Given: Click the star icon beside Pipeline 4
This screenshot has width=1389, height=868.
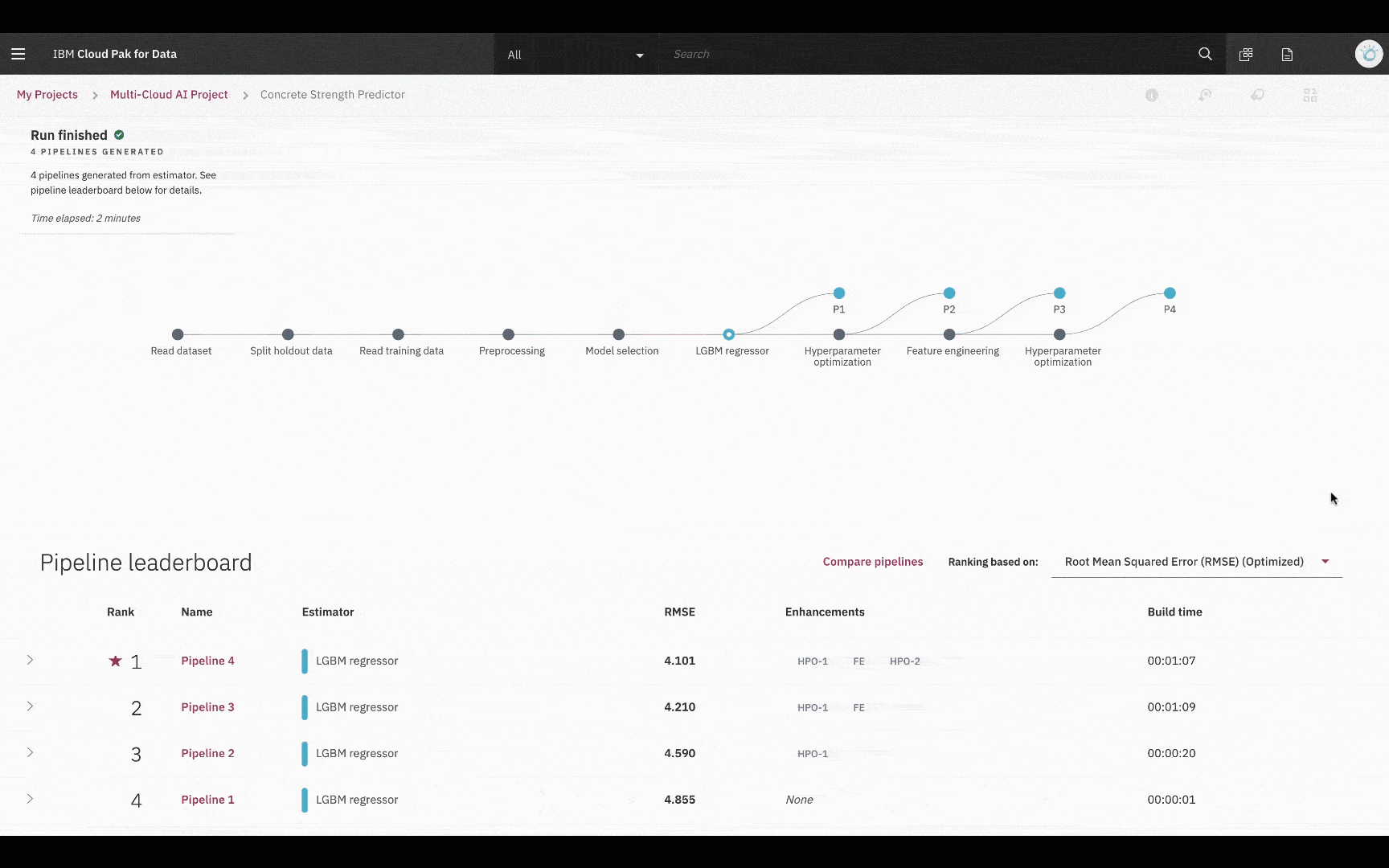Looking at the screenshot, I should [x=115, y=661].
